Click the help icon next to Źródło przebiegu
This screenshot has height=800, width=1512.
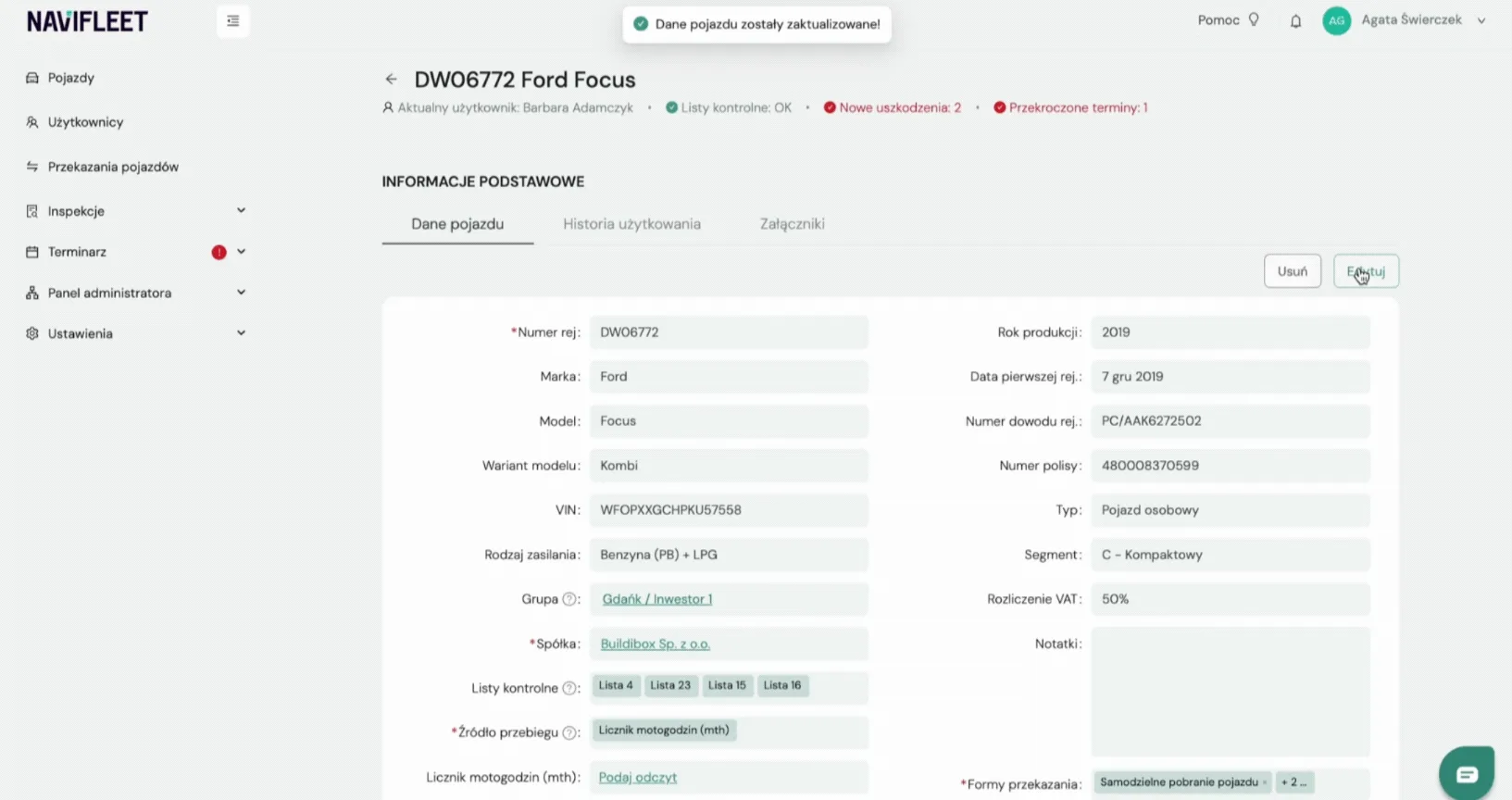569,732
